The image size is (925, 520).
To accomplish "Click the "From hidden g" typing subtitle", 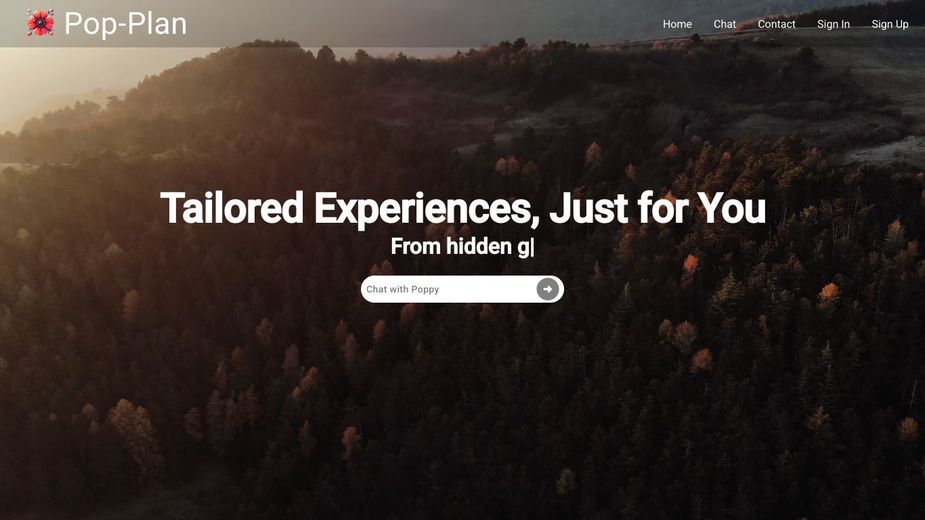I will coord(462,247).
